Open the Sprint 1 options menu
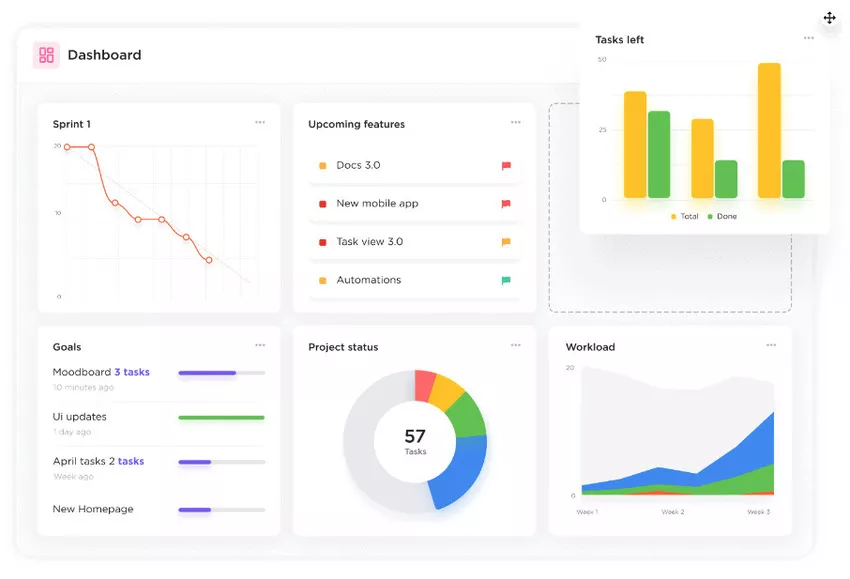 click(260, 122)
